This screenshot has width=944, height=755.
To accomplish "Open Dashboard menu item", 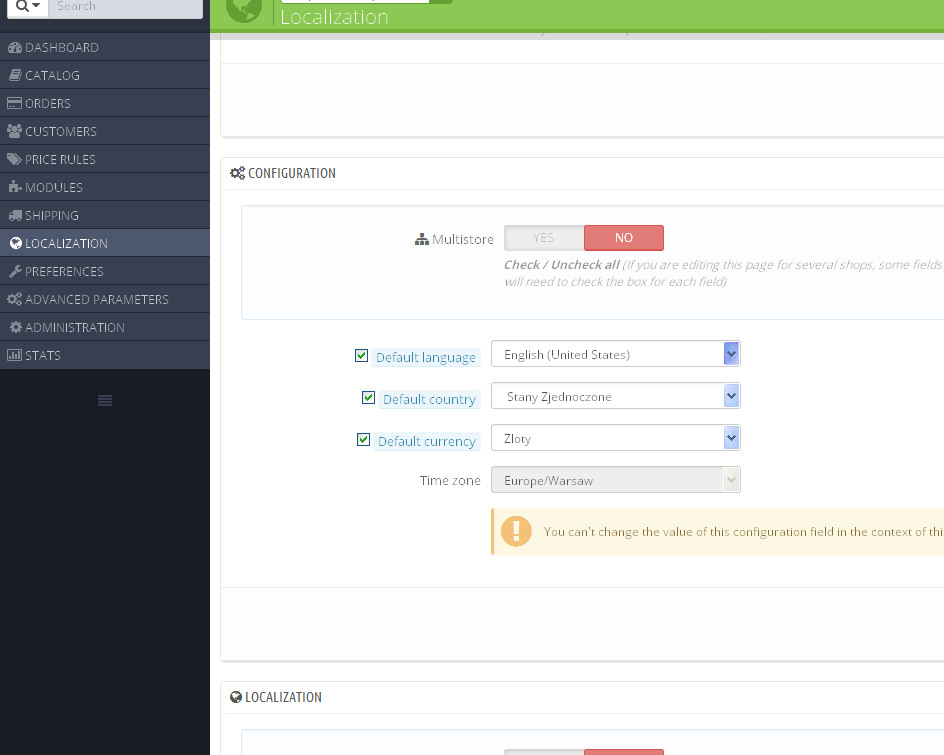I will [x=105, y=48].
